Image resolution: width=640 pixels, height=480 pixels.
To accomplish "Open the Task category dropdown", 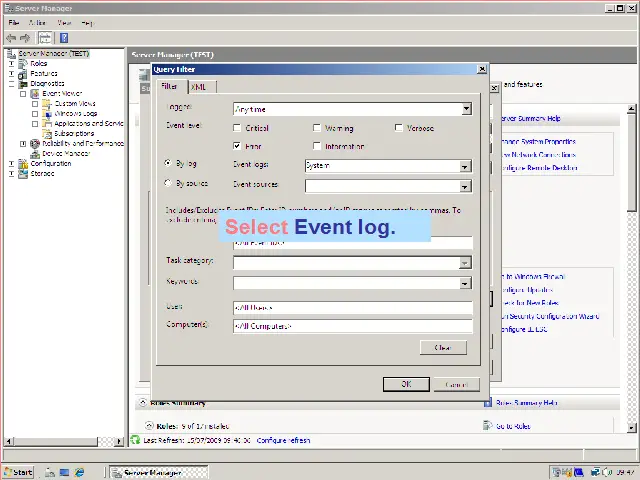I will (x=464, y=263).
